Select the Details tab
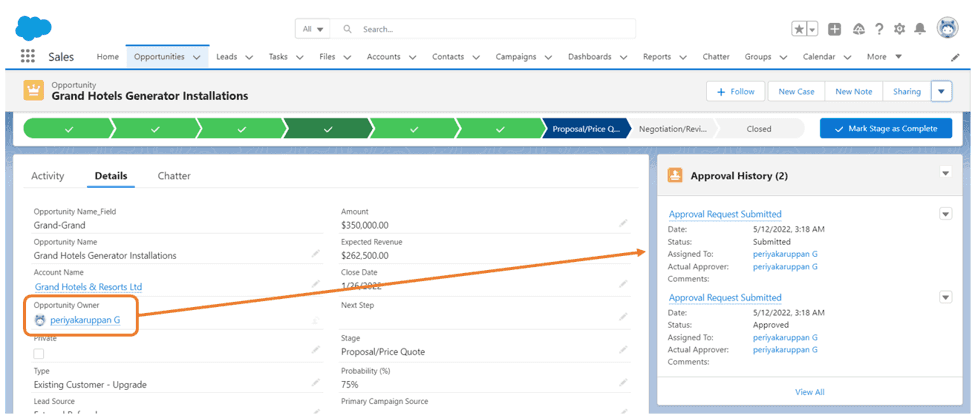Image resolution: width=975 pixels, height=418 pixels. 111,176
